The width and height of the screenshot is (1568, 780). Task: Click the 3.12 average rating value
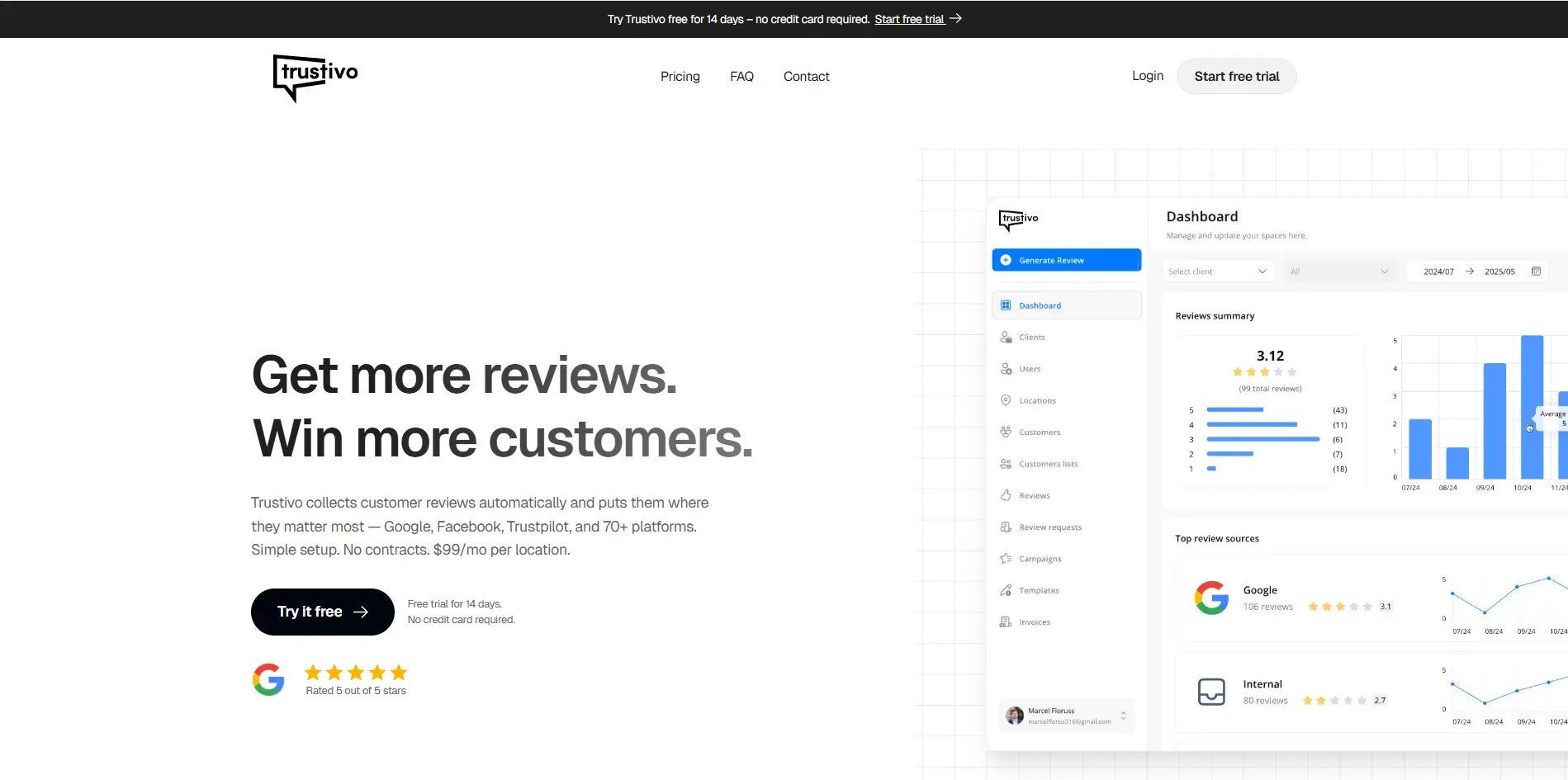[x=1270, y=356]
